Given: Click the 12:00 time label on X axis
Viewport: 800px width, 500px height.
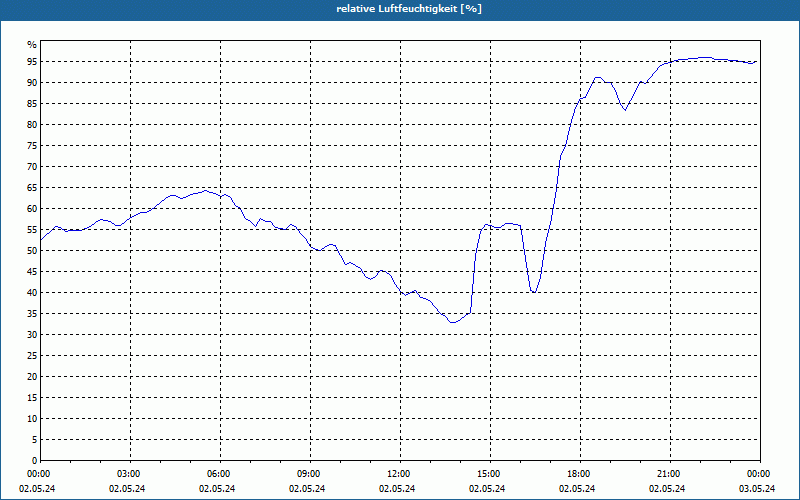Looking at the screenshot, I should coord(400,474).
